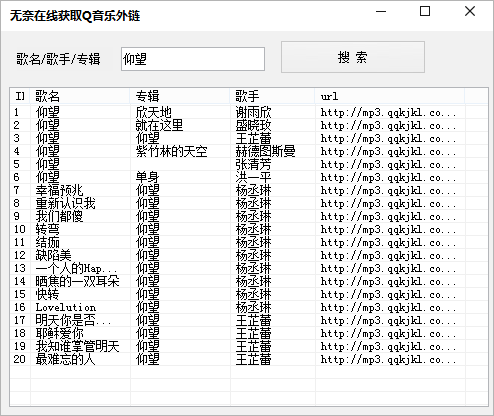
Task: Click singer 杨丞琳 in row 16
Action: (253, 308)
